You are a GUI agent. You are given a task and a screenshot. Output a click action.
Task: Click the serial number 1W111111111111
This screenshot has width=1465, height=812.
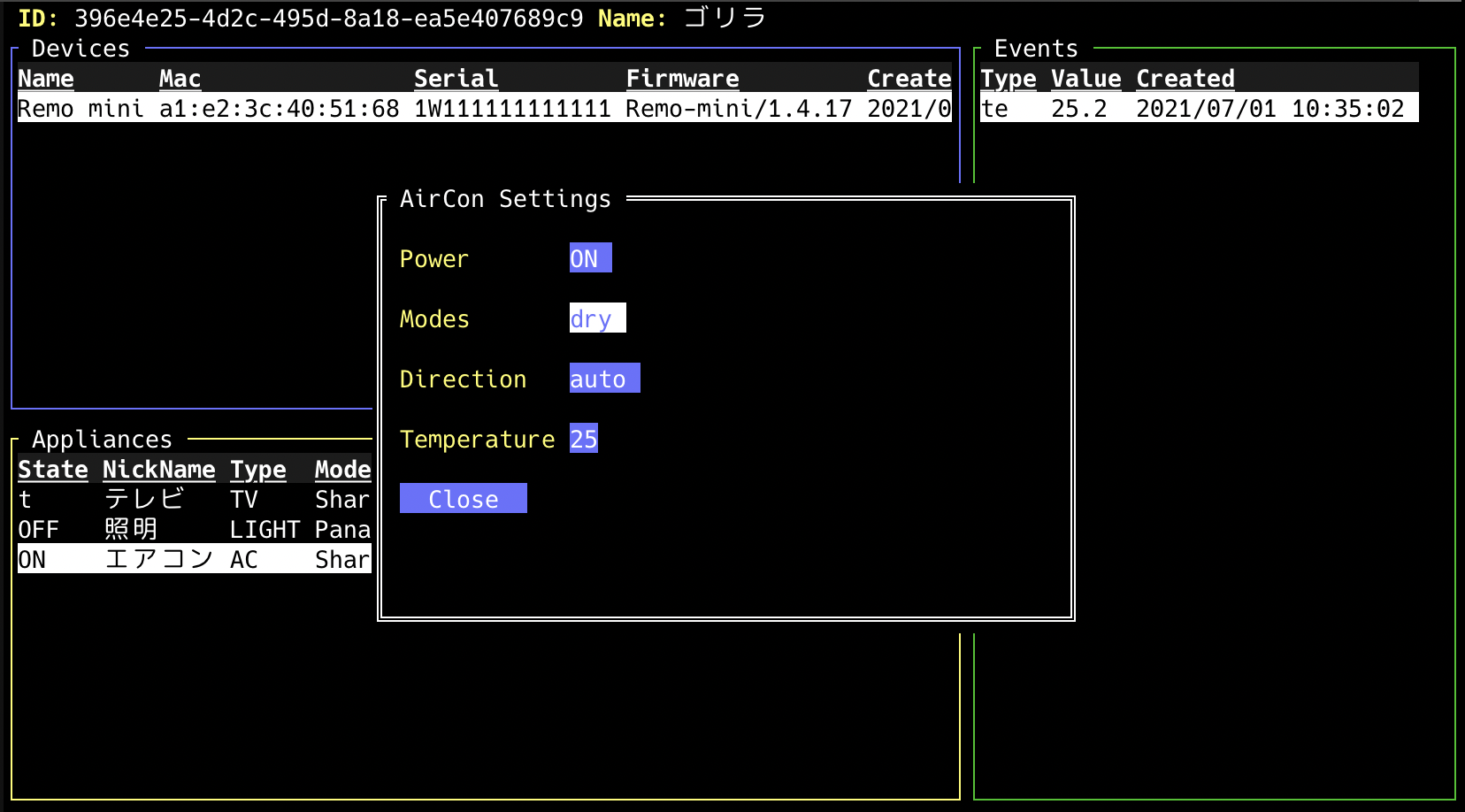(513, 108)
